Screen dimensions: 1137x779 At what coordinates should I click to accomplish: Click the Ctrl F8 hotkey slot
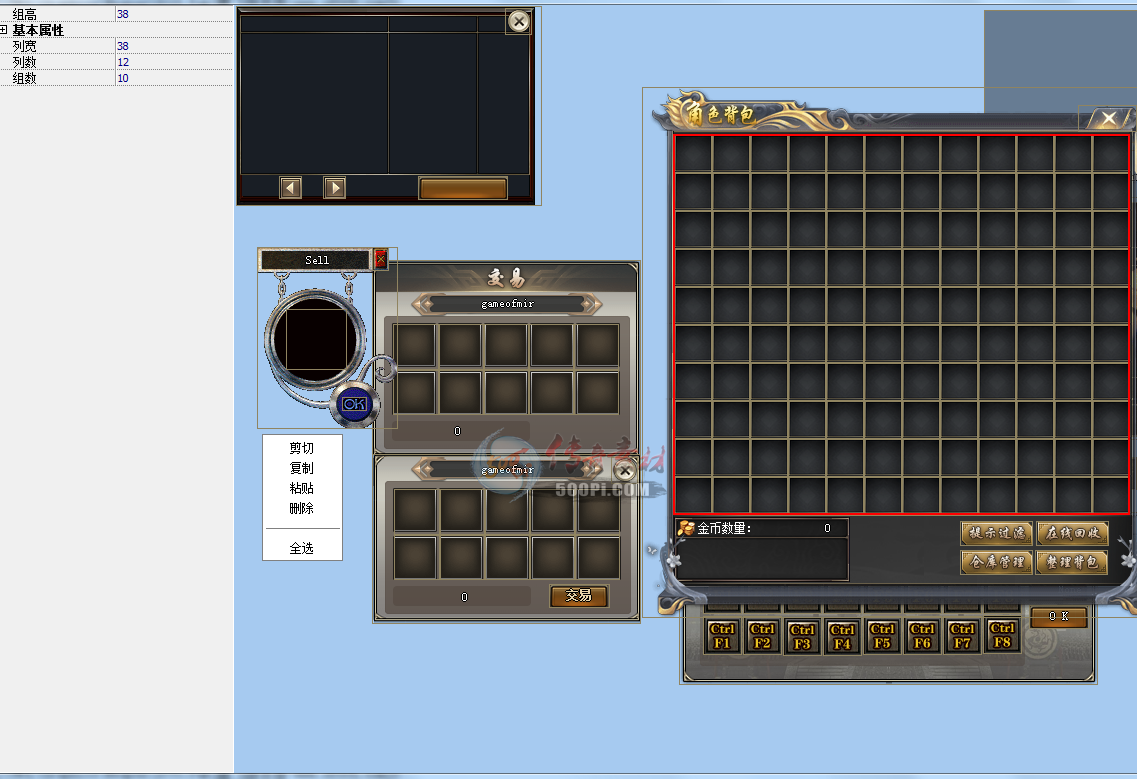click(x=1002, y=635)
